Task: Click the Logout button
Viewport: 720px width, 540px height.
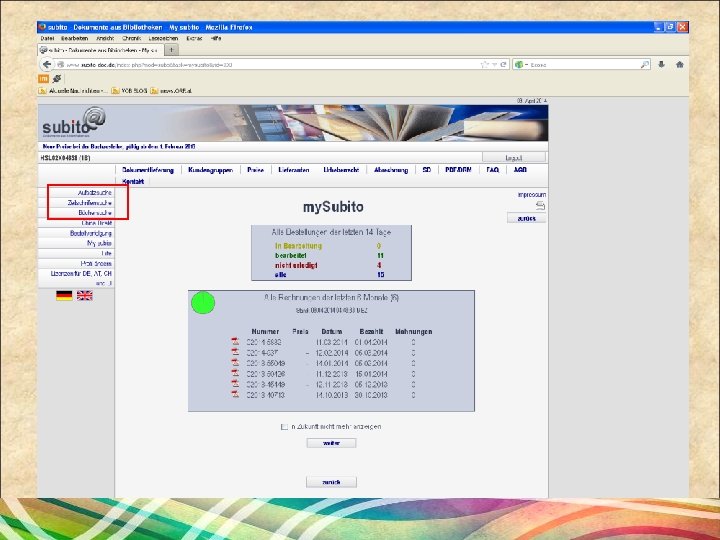Action: click(x=514, y=158)
